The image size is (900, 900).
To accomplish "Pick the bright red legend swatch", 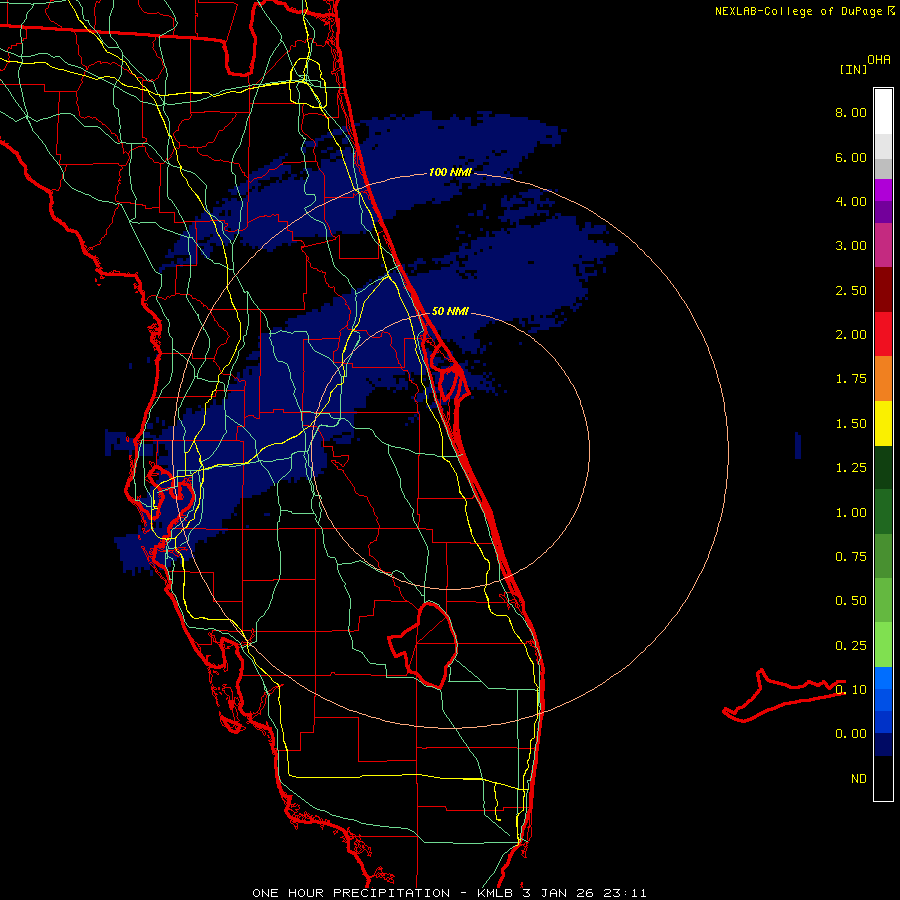I will pos(883,334).
